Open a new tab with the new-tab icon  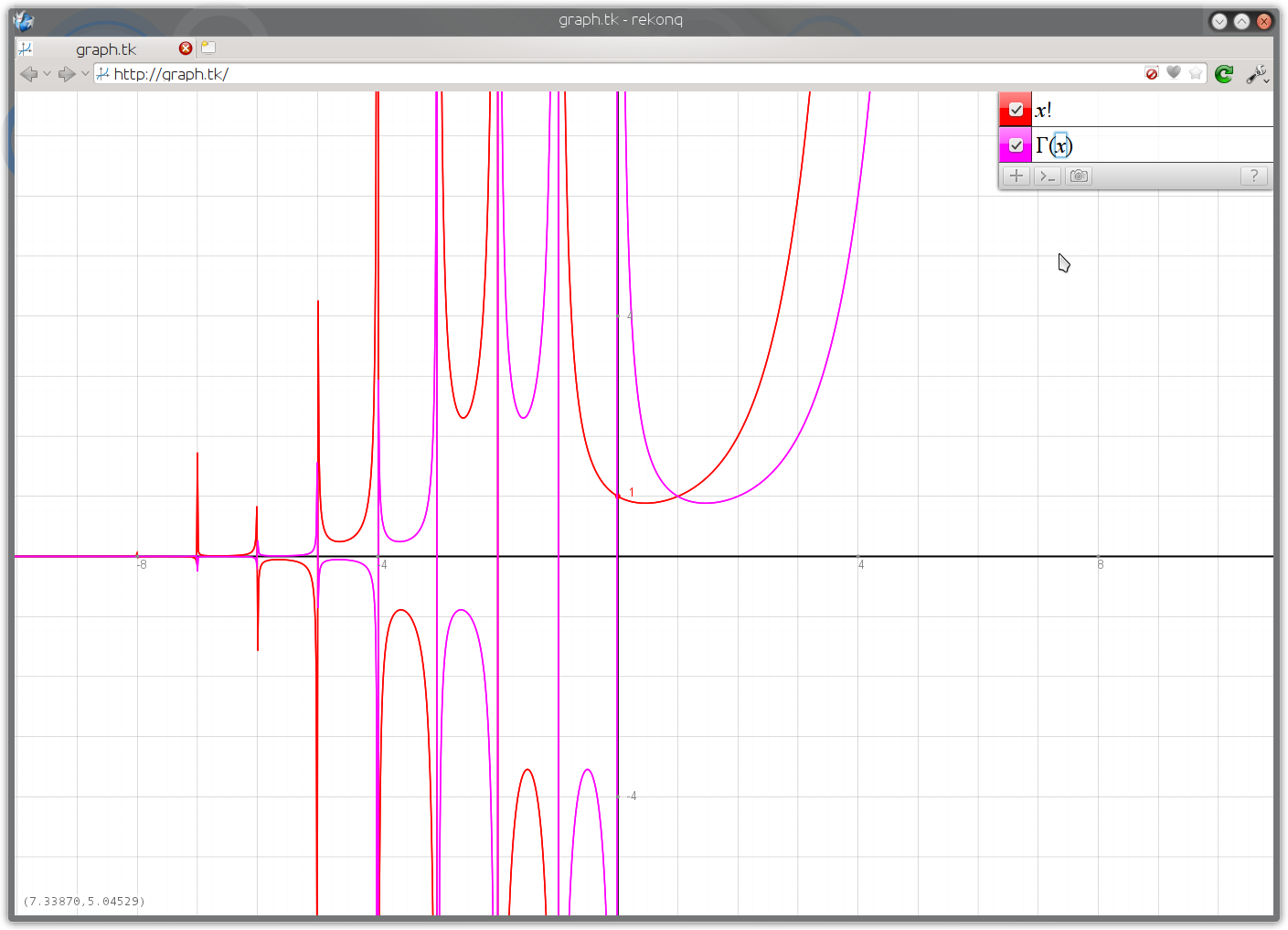coord(208,48)
